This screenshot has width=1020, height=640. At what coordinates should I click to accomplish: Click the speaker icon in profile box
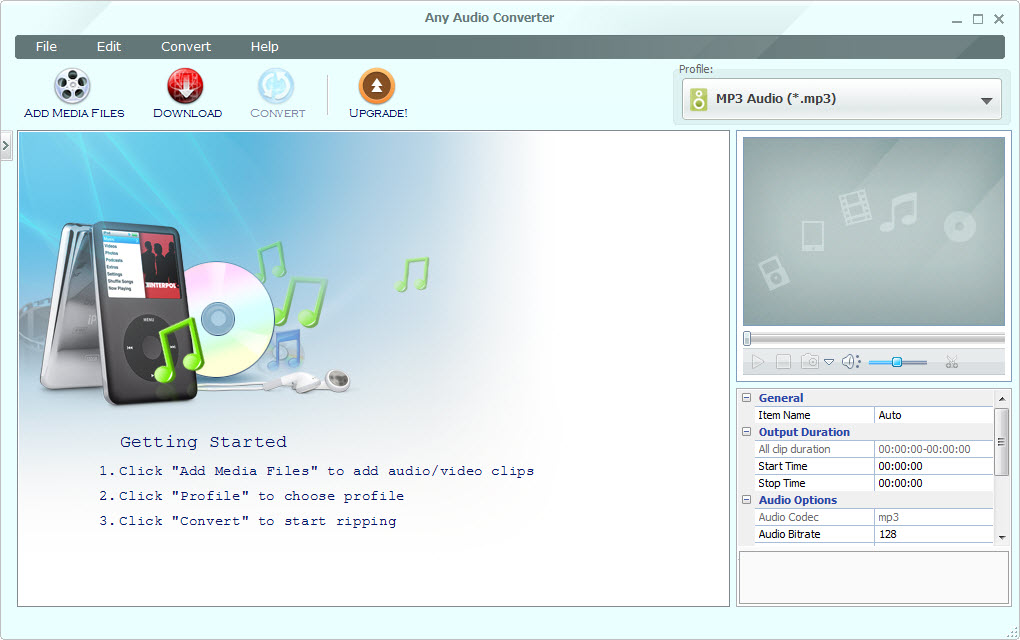click(x=699, y=100)
